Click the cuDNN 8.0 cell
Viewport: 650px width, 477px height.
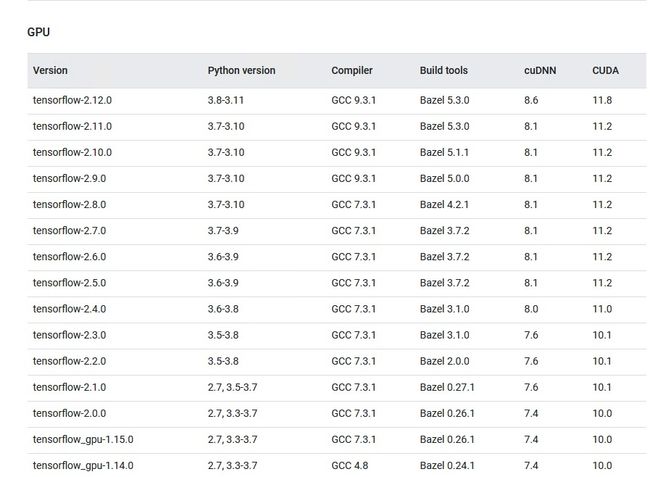click(531, 309)
